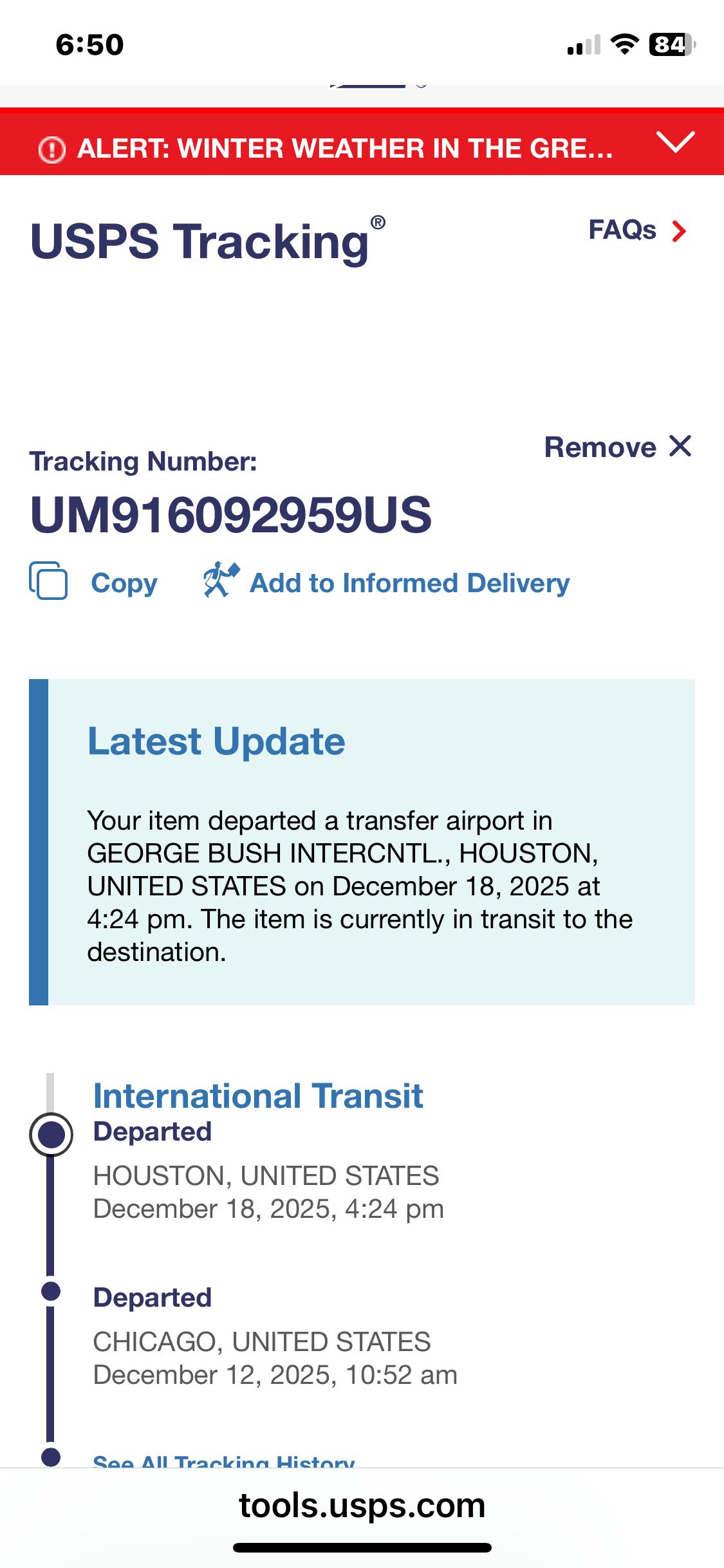The width and height of the screenshot is (724, 1568).
Task: Tap the tracking number UM916092959US
Action: coord(230,515)
